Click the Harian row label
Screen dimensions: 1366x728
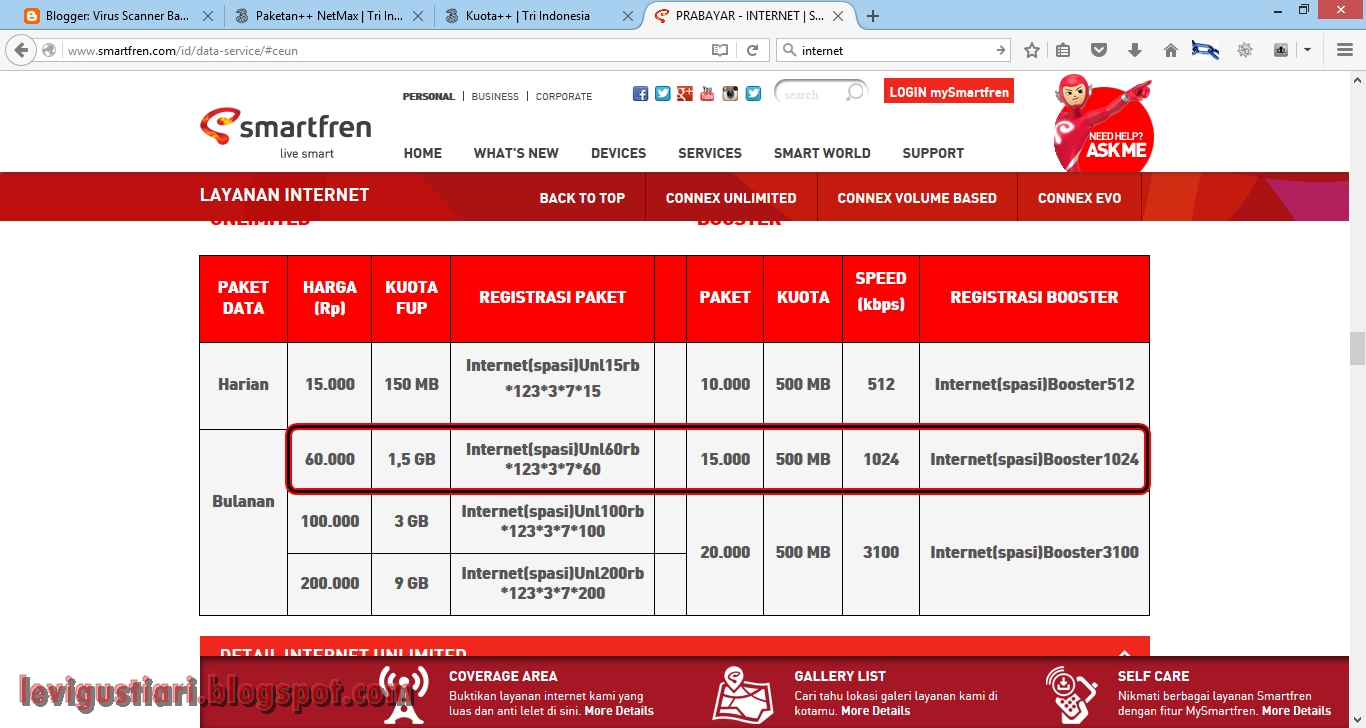[243, 384]
